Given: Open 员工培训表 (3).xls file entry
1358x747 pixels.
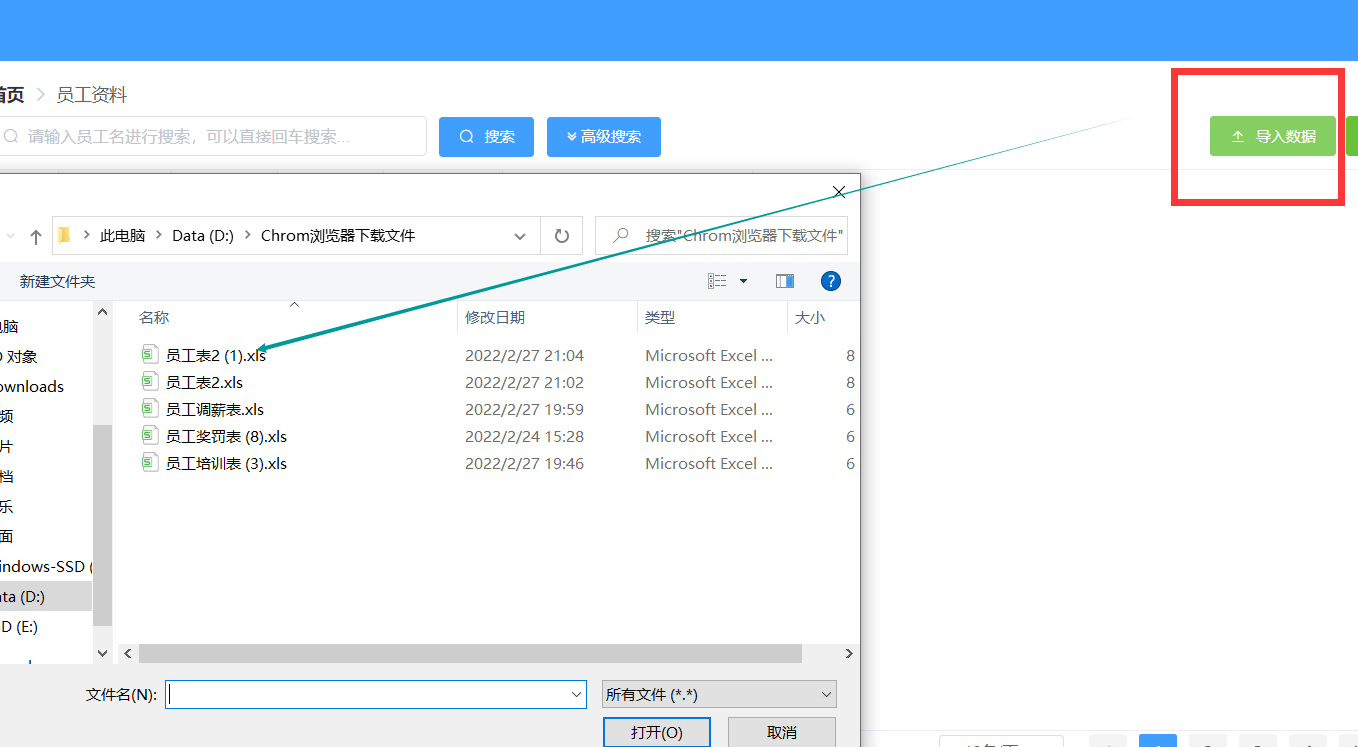Looking at the screenshot, I should tap(151, 463).
